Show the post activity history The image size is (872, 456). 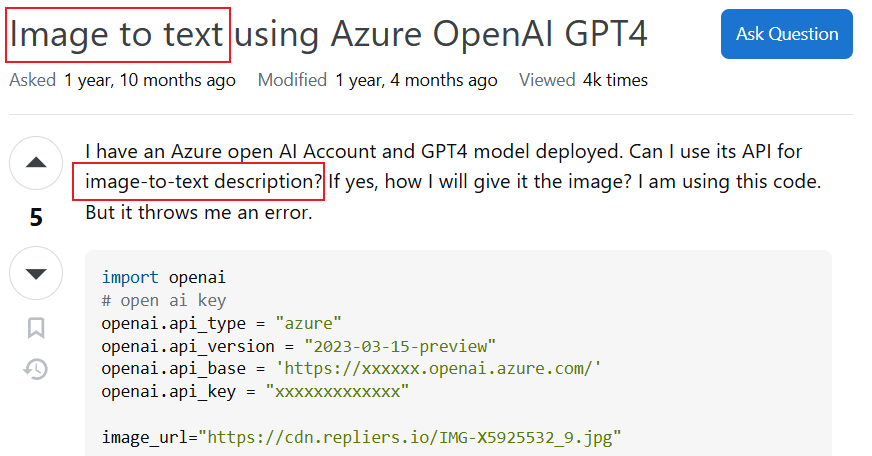click(x=36, y=369)
